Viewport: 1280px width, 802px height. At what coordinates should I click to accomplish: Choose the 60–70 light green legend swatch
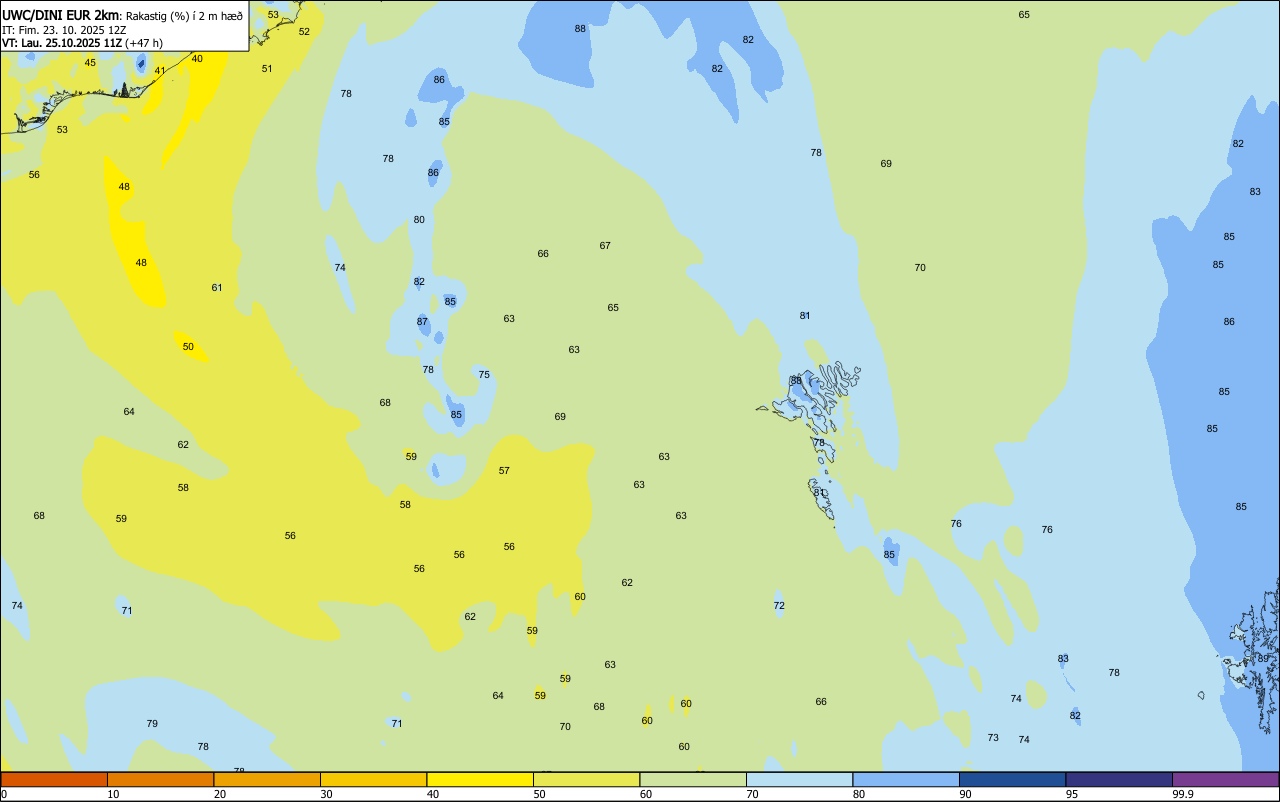(x=693, y=779)
